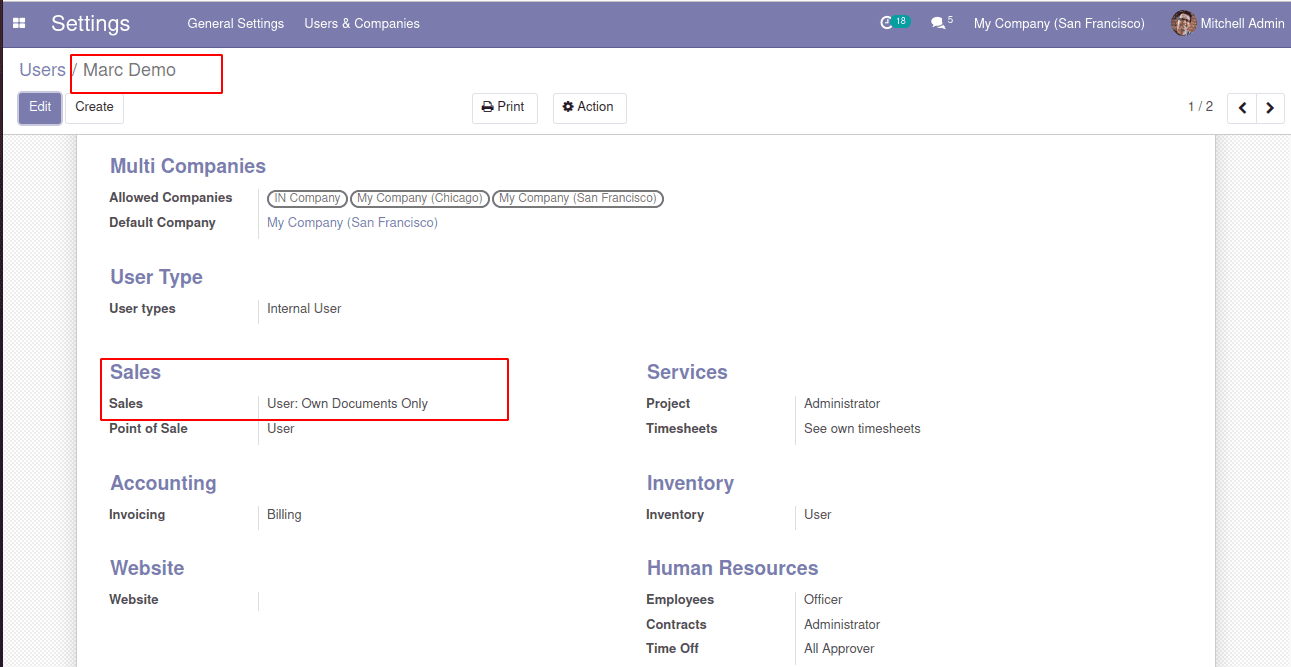
Task: Click the Internal User value
Action: tap(304, 309)
